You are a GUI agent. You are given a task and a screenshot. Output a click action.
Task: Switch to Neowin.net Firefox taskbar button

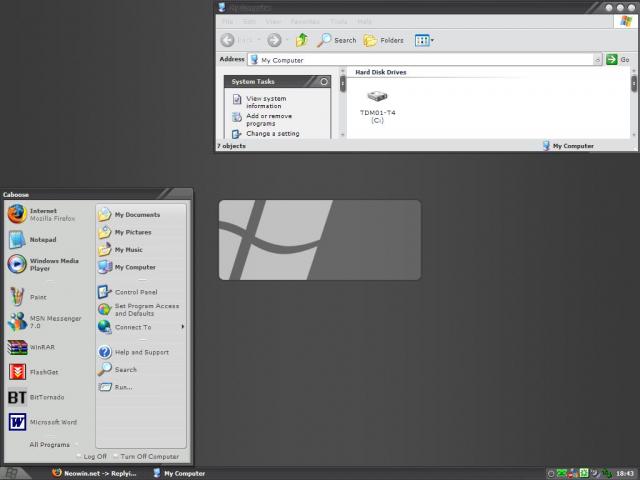click(95, 473)
